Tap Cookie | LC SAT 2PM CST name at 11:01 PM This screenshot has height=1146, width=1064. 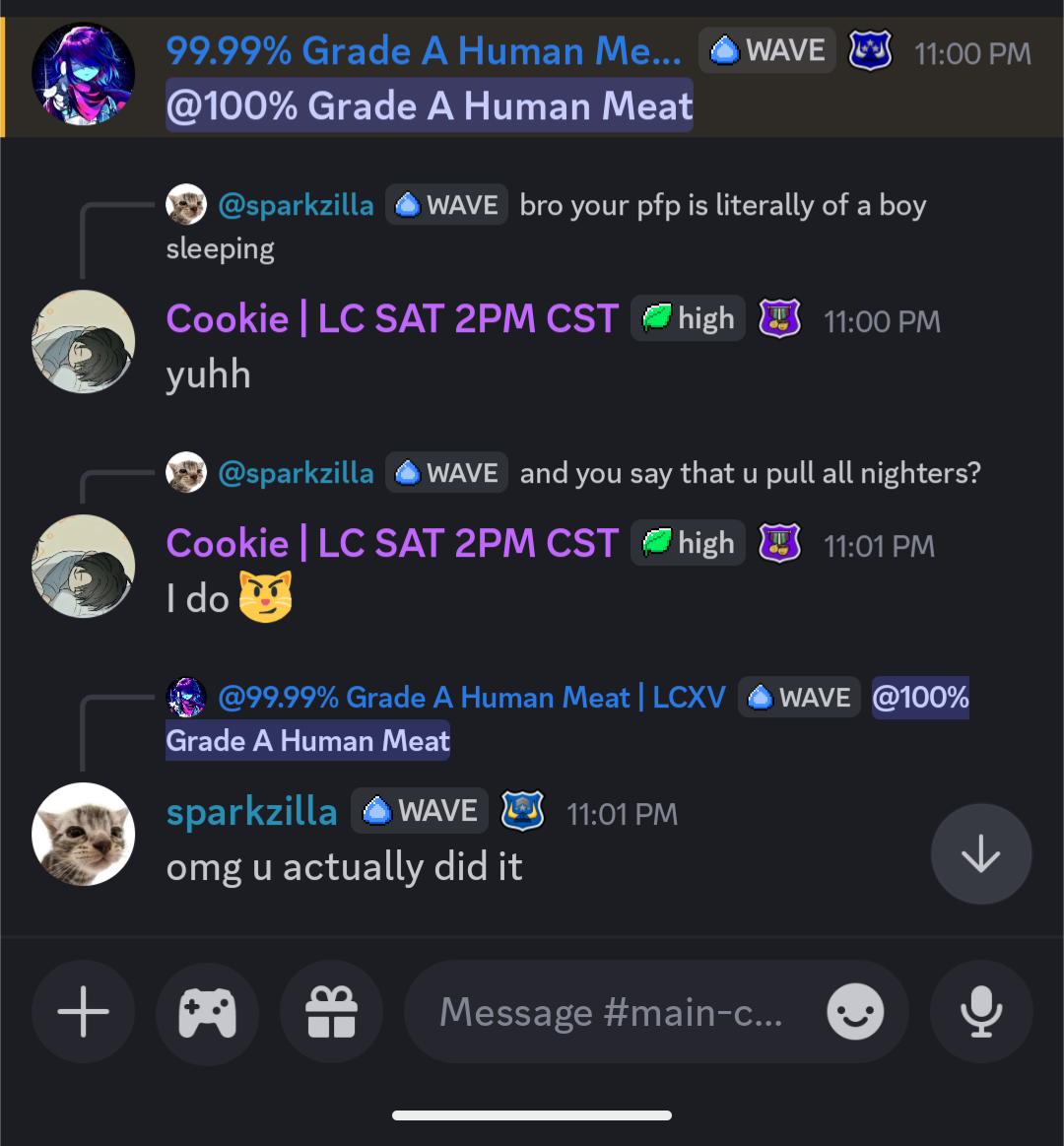pyautogui.click(x=392, y=543)
